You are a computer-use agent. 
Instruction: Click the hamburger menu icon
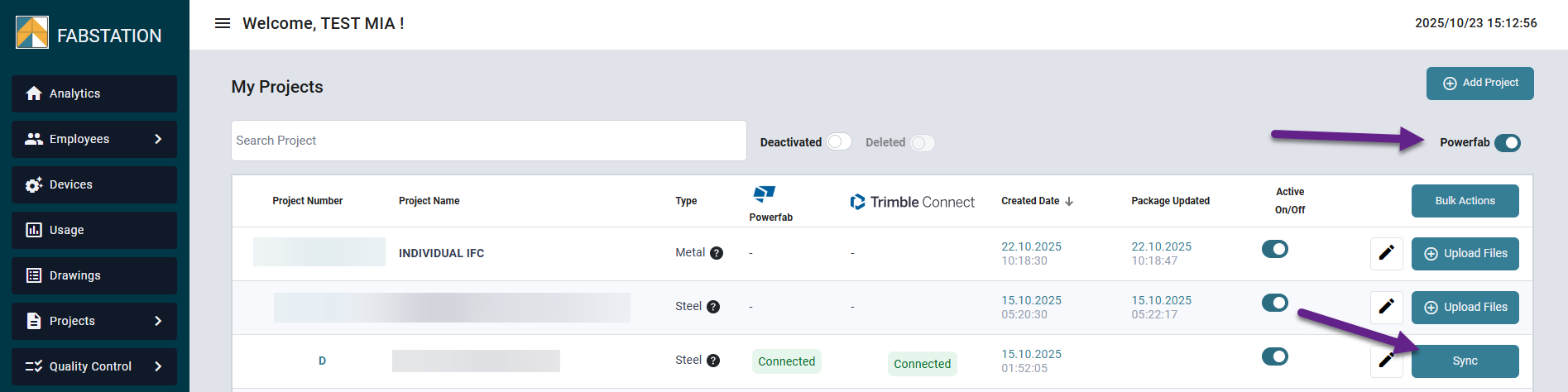tap(222, 23)
